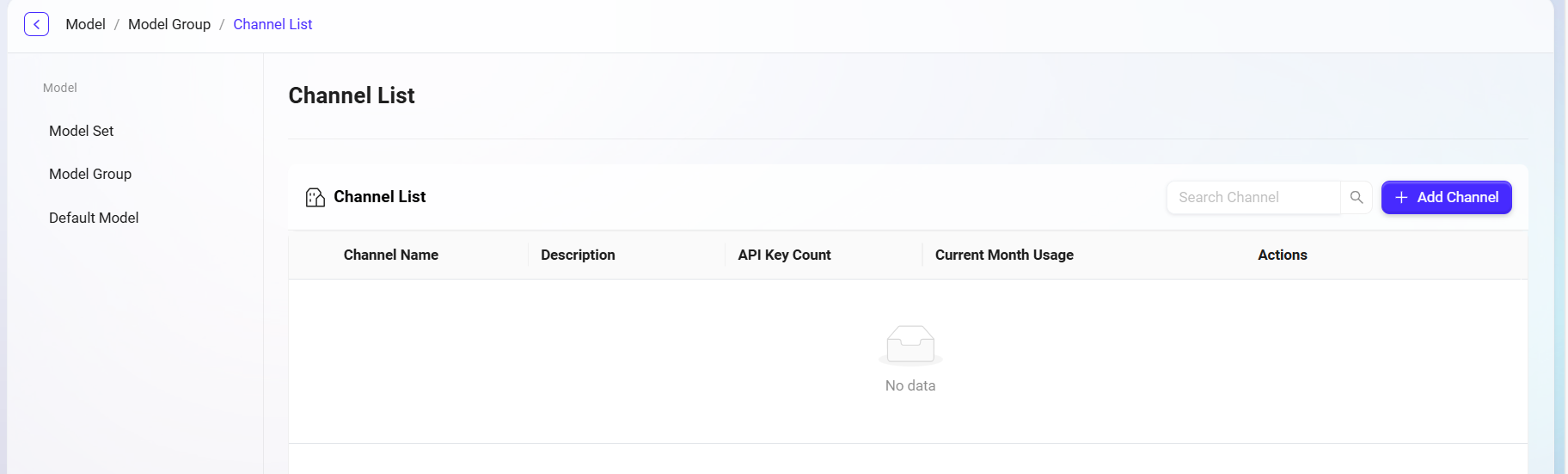Click the icon beside the Channel List panel title
Viewport: 1568px width, 474px height.
tap(315, 198)
